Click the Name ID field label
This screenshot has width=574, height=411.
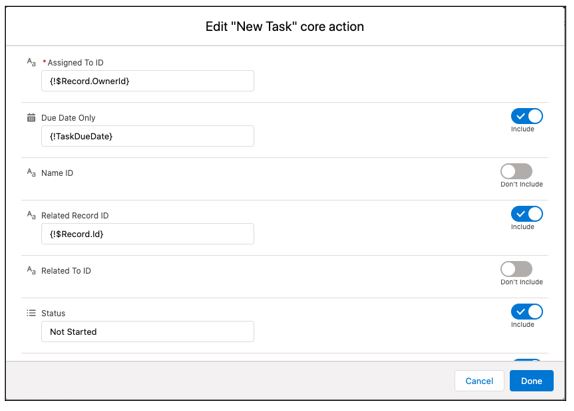click(57, 173)
